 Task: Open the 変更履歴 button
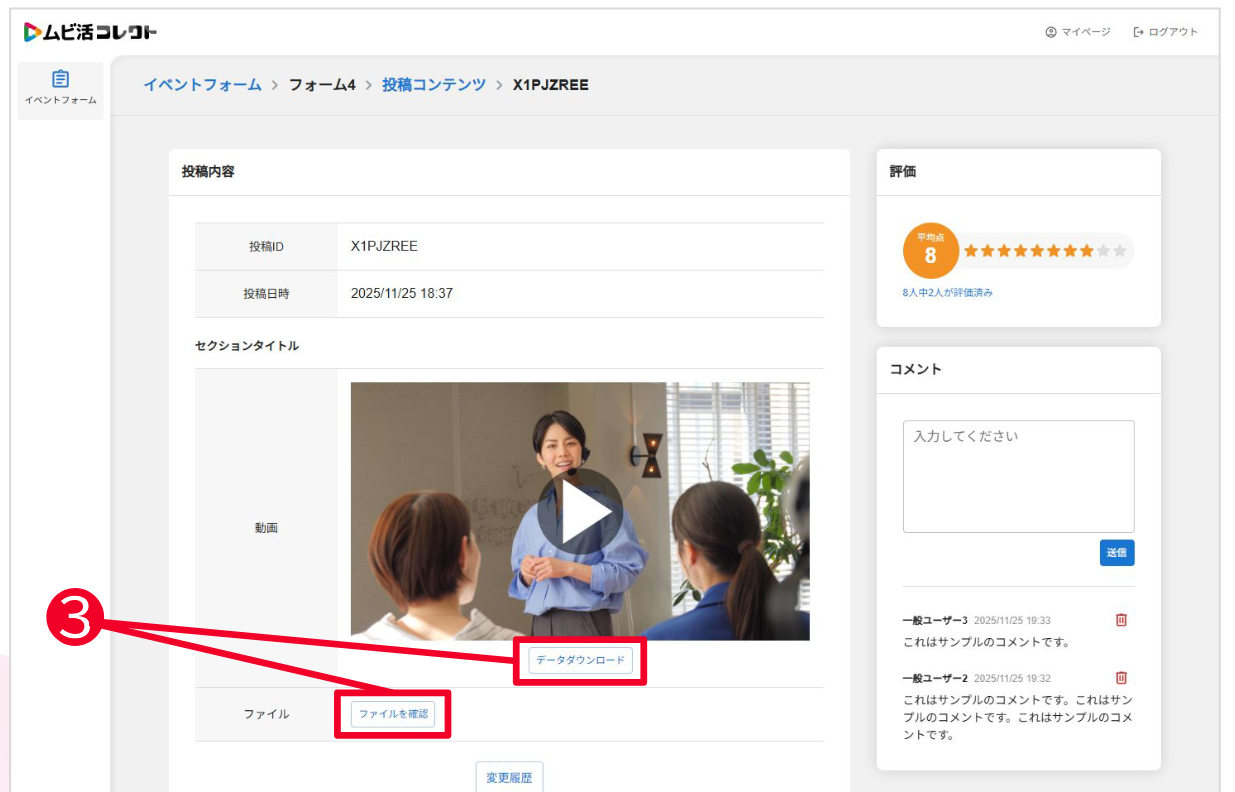click(509, 777)
